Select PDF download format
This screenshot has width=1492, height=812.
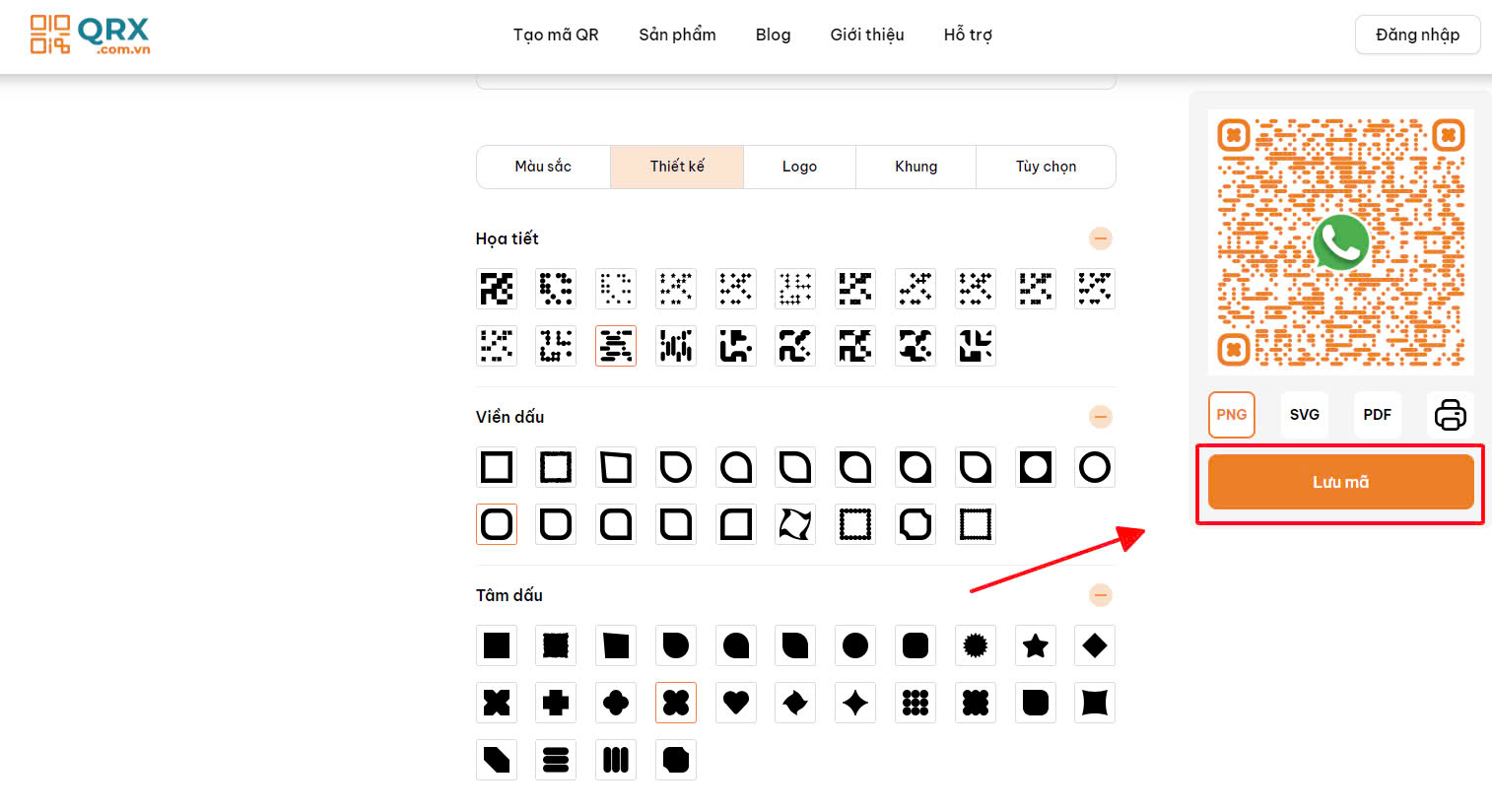coord(1377,415)
